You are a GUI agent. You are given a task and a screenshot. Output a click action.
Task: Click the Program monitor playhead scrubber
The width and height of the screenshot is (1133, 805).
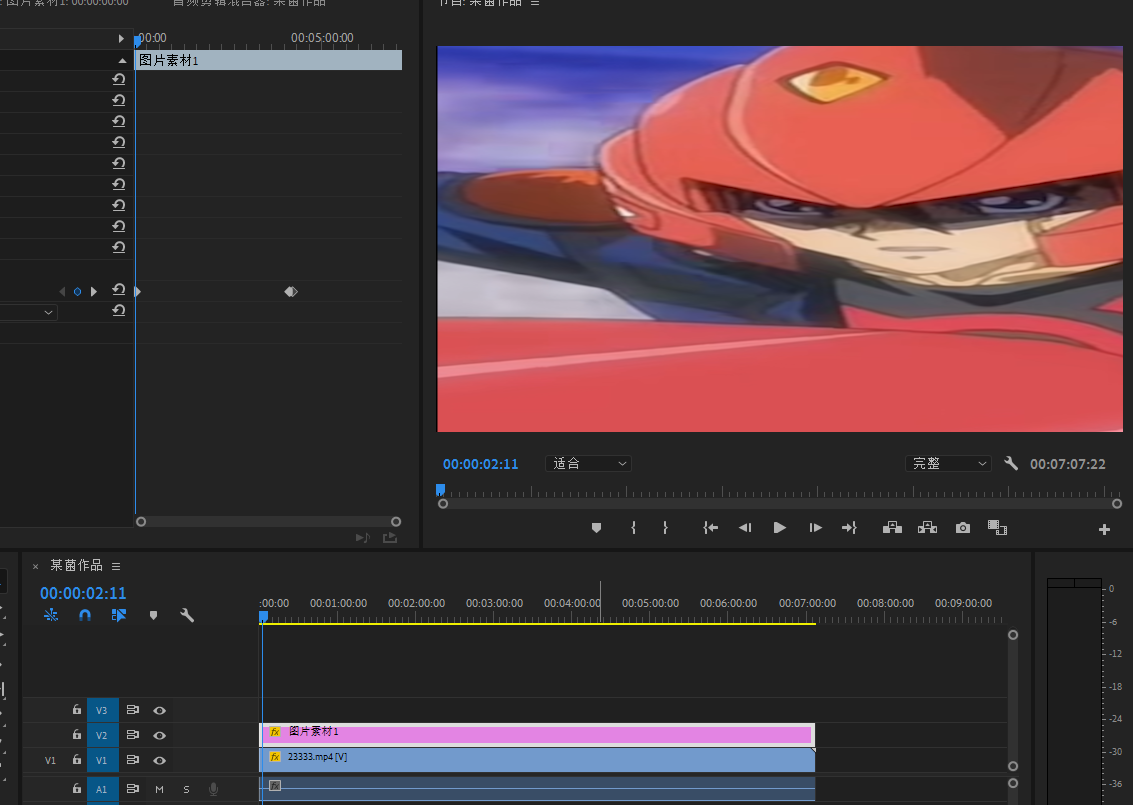pyautogui.click(x=440, y=490)
